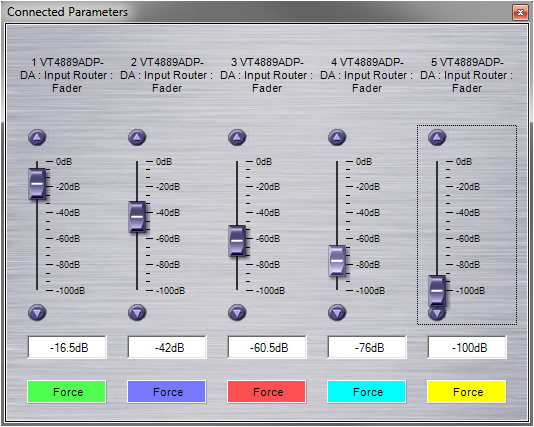This screenshot has height=427, width=534.
Task: Click the -16.5dB value field
Action: [67, 347]
